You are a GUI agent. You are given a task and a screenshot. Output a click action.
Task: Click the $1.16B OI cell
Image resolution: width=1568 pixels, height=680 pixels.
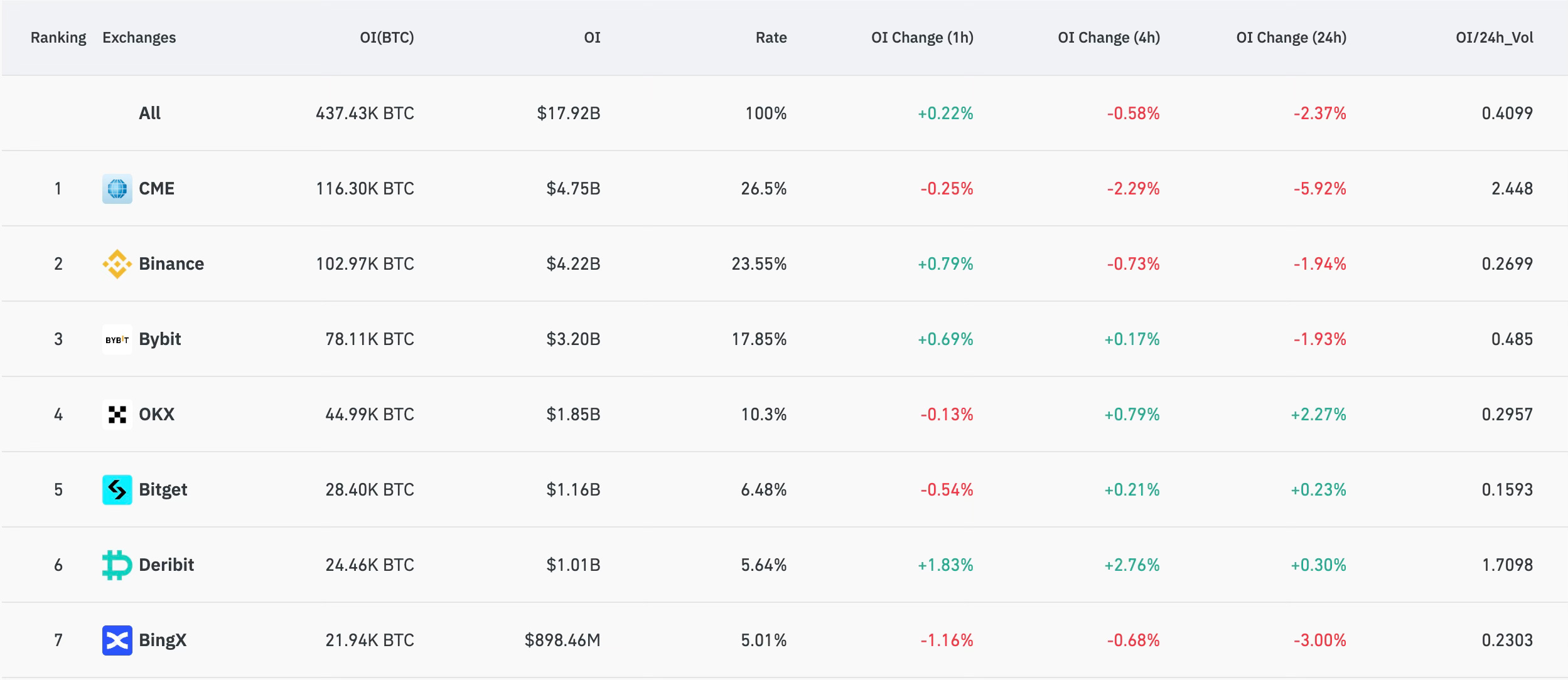click(573, 490)
